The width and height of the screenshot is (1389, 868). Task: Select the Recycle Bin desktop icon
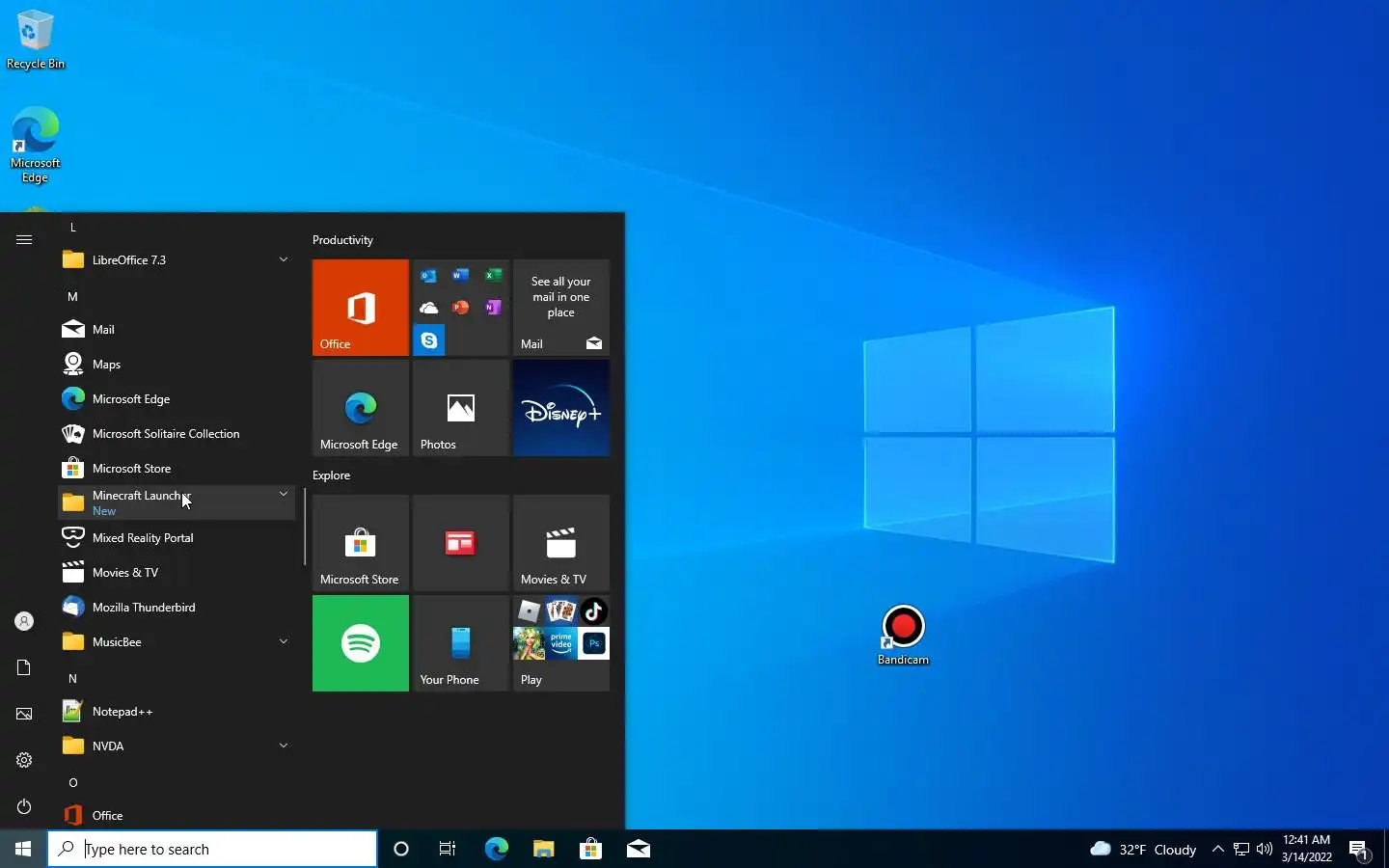[36, 40]
